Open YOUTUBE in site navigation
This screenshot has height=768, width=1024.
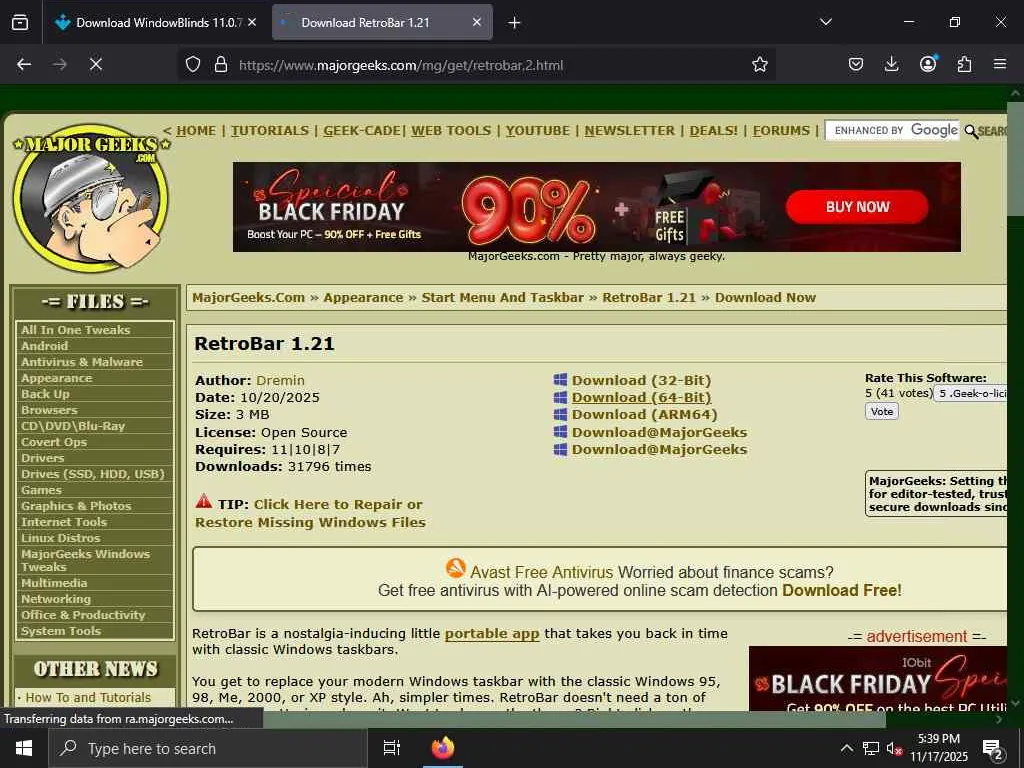[537, 131]
